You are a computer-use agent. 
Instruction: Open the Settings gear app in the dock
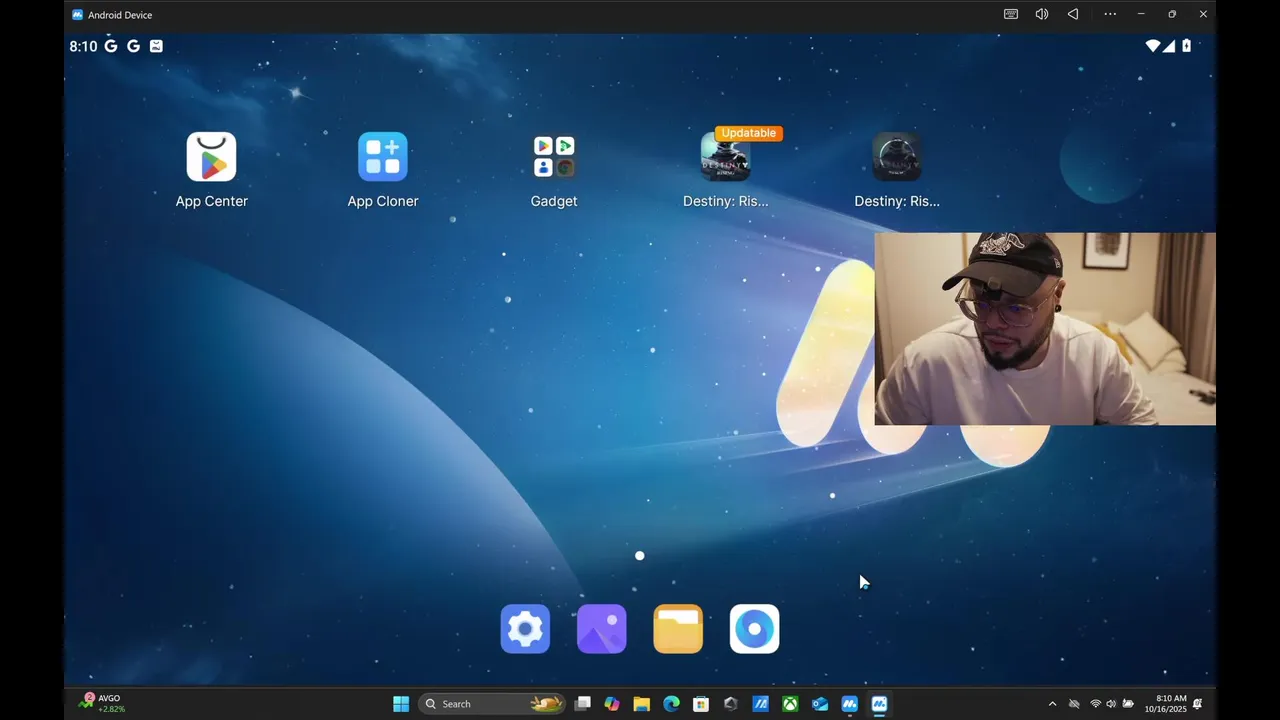pos(525,629)
